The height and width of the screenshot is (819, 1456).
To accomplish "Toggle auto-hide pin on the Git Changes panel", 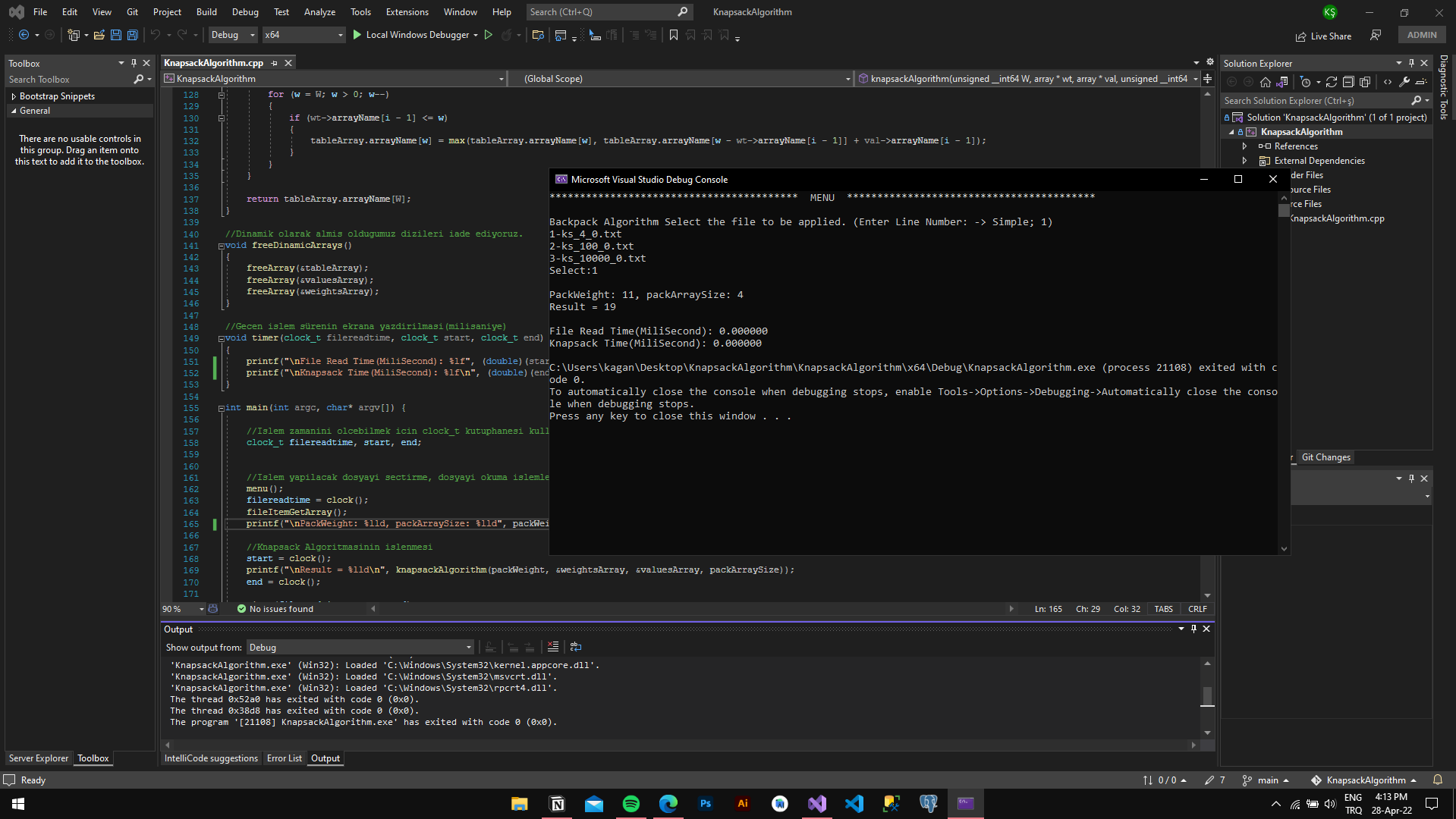I will point(1411,478).
